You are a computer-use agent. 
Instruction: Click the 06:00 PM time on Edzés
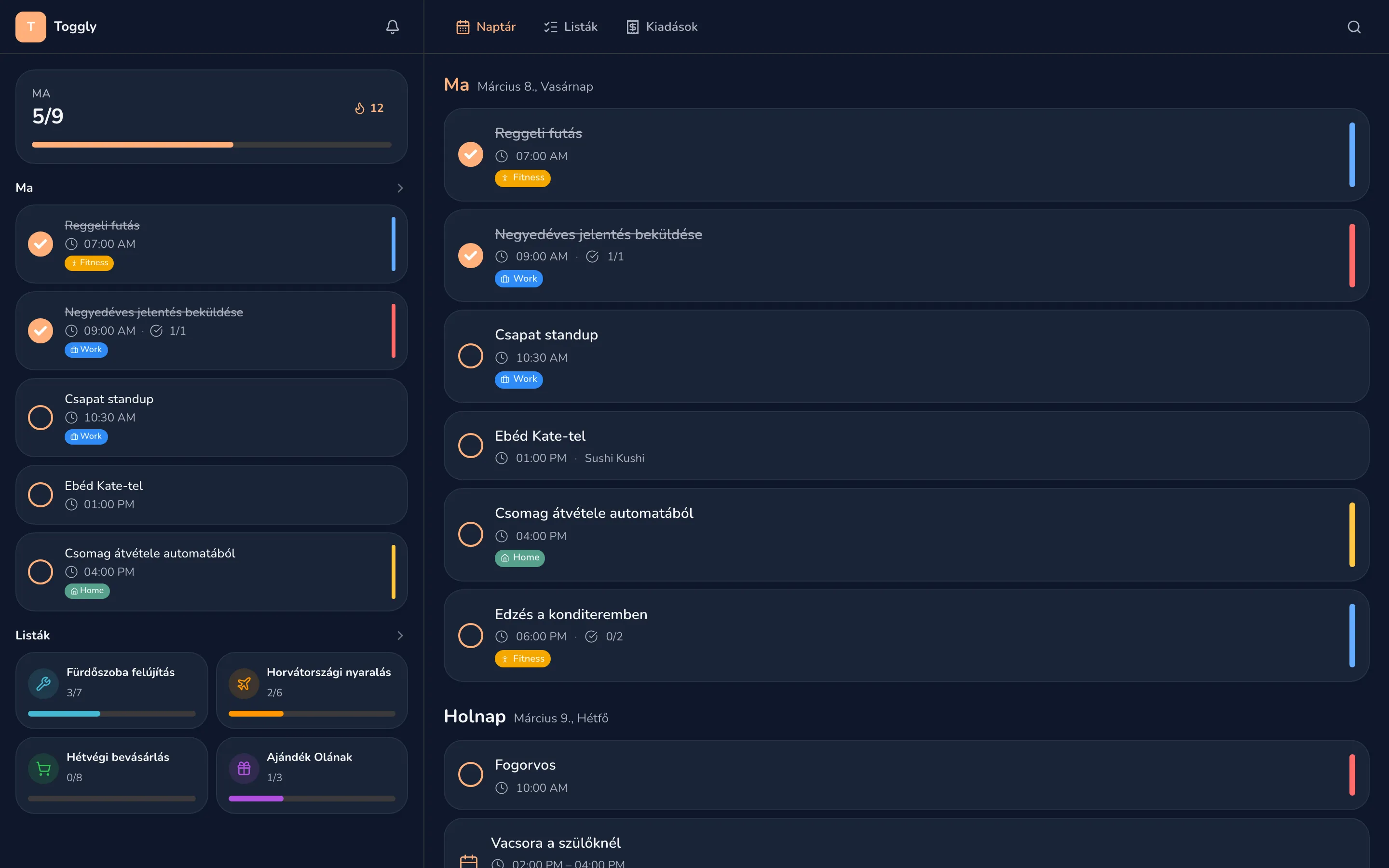[x=541, y=636]
